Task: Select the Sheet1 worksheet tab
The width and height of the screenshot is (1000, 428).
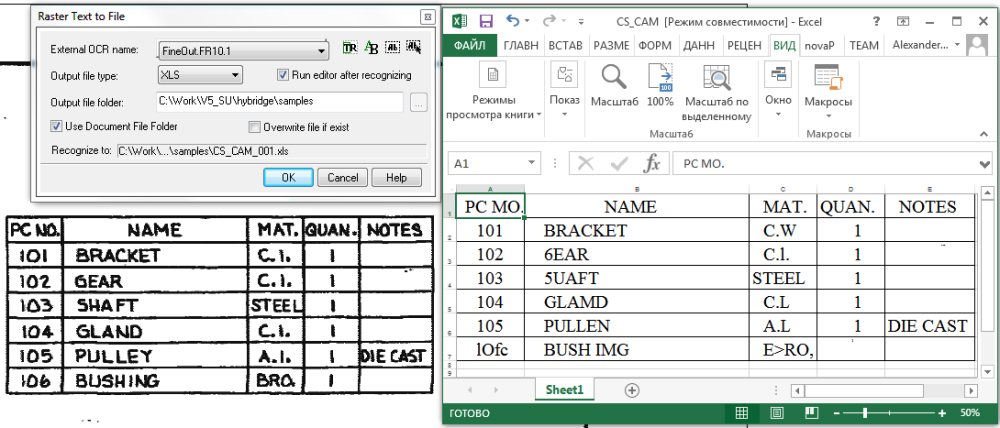Action: (564, 390)
